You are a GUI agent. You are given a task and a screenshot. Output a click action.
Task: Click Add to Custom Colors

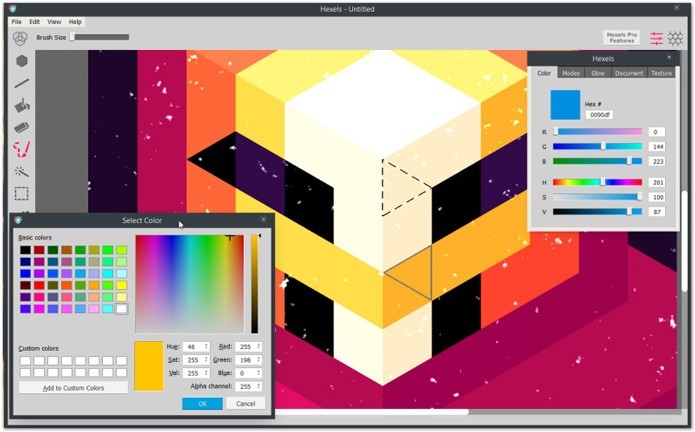coord(74,388)
